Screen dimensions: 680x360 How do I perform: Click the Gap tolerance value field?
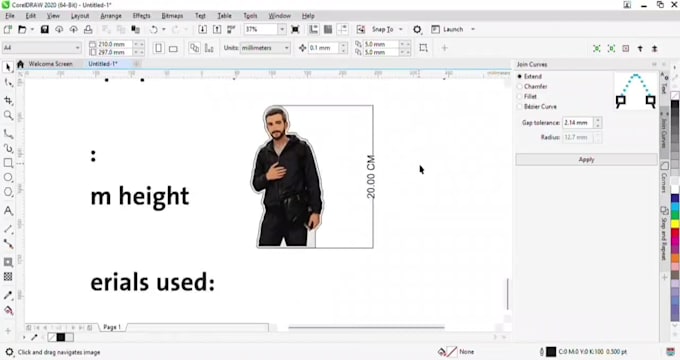(x=578, y=123)
